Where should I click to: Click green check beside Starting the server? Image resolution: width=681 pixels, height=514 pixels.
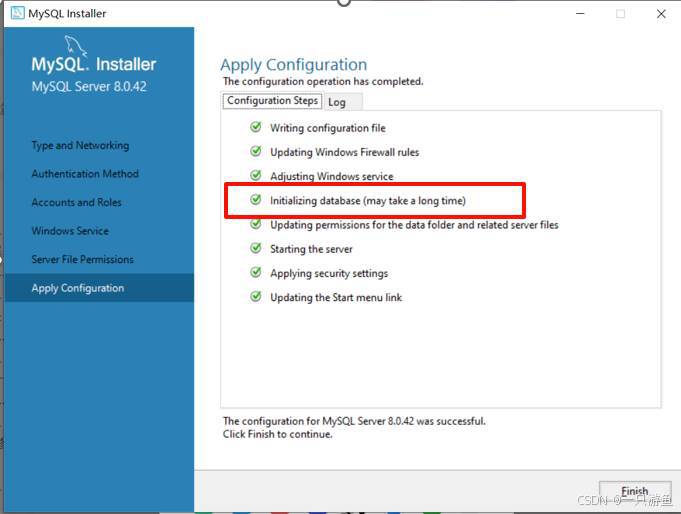coord(256,248)
